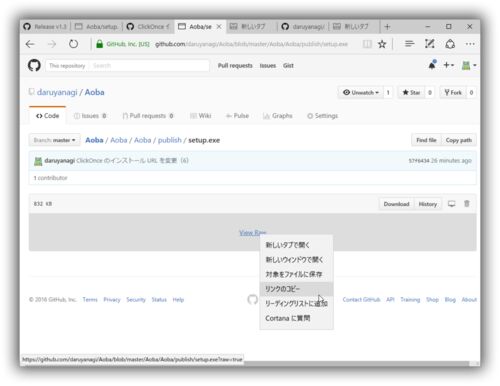The image size is (500, 386).
Task: Open the Blog footer link
Action: click(450, 300)
